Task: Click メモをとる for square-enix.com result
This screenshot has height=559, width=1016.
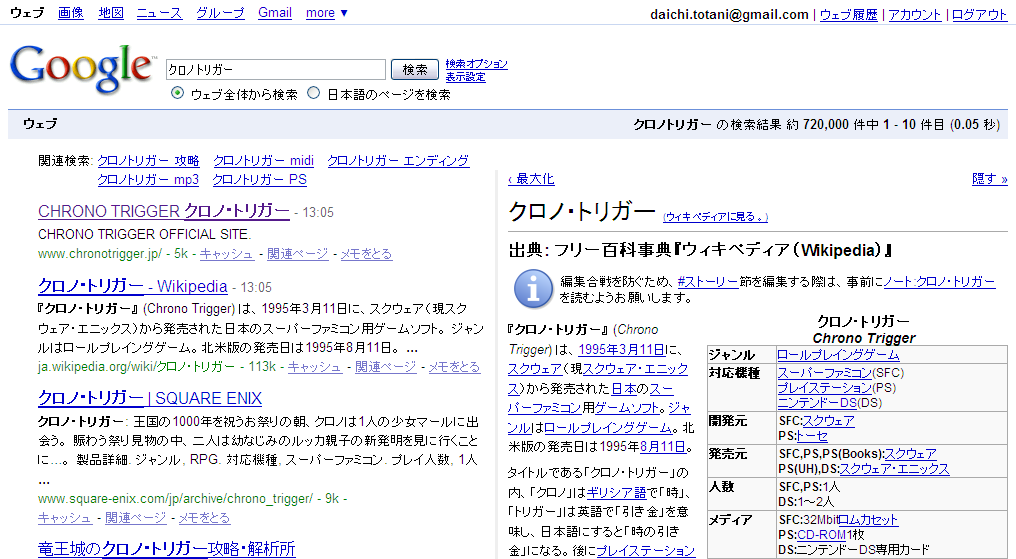Action: coord(204,518)
